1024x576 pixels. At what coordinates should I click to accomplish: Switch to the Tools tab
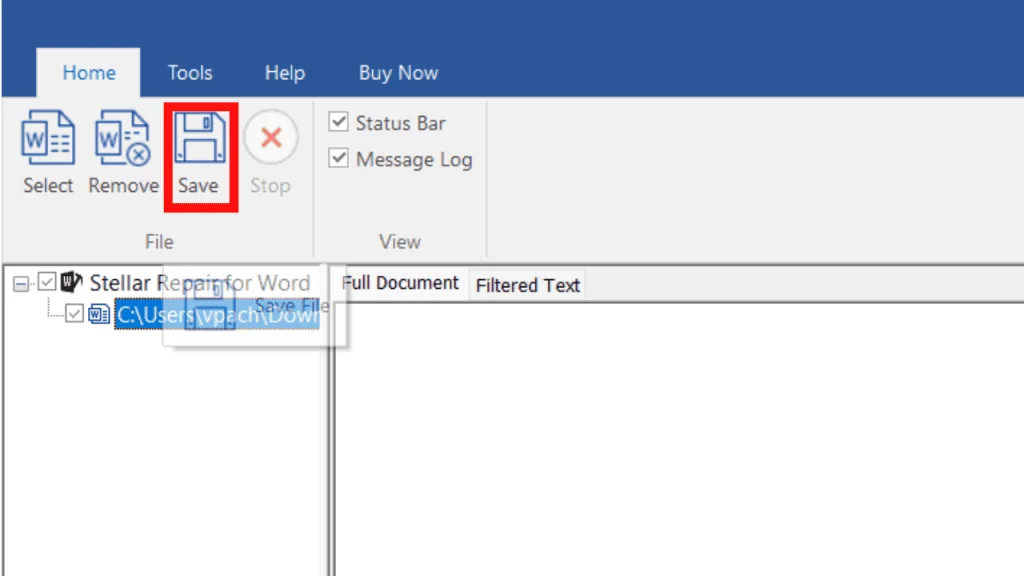189,72
